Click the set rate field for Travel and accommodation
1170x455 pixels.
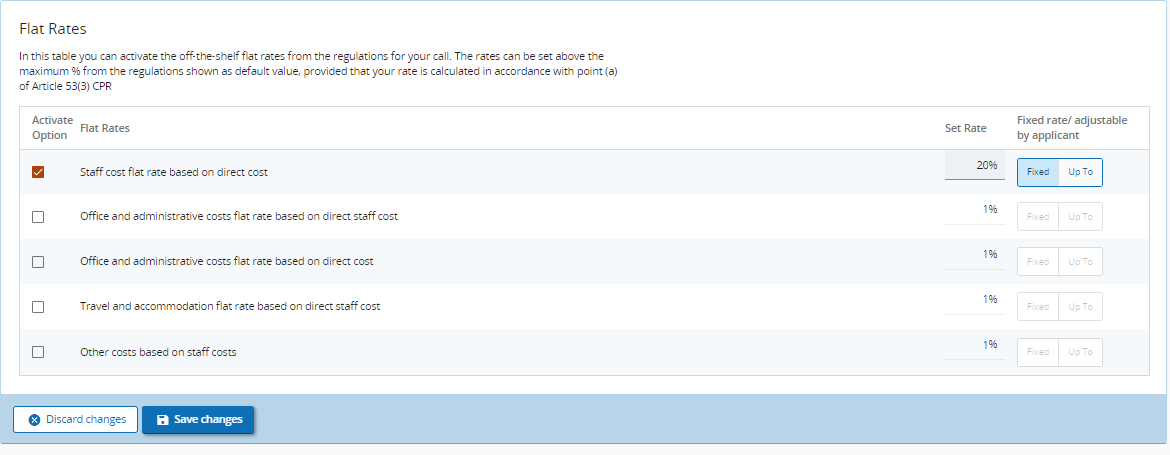[x=974, y=300]
